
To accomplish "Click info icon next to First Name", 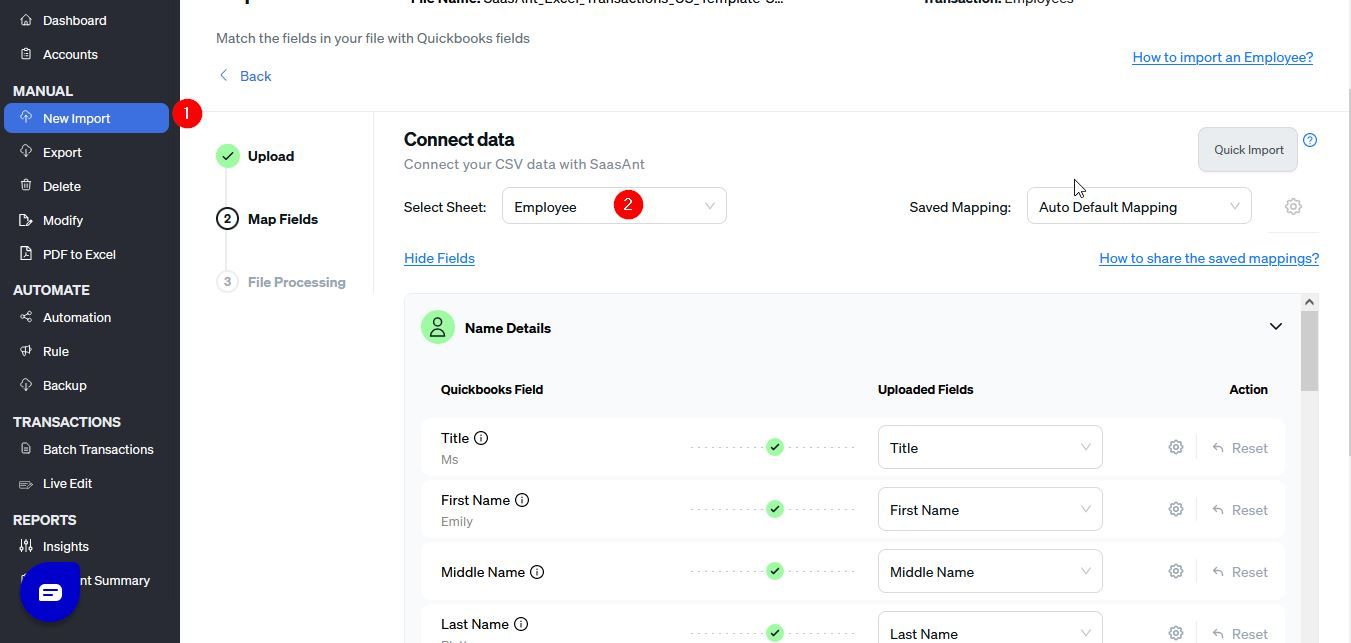I will pos(522,500).
